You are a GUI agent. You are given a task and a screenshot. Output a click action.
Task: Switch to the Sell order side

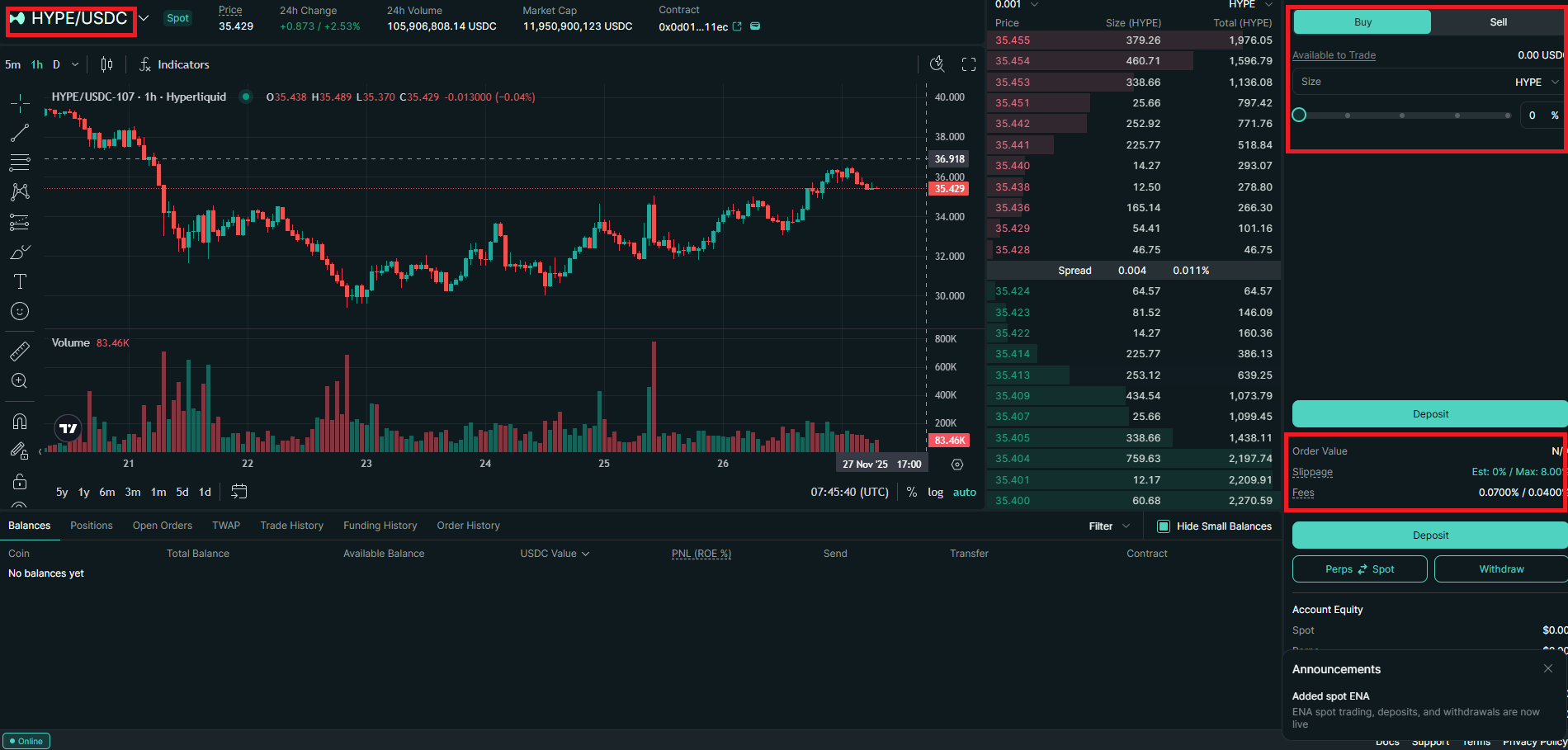(1498, 22)
